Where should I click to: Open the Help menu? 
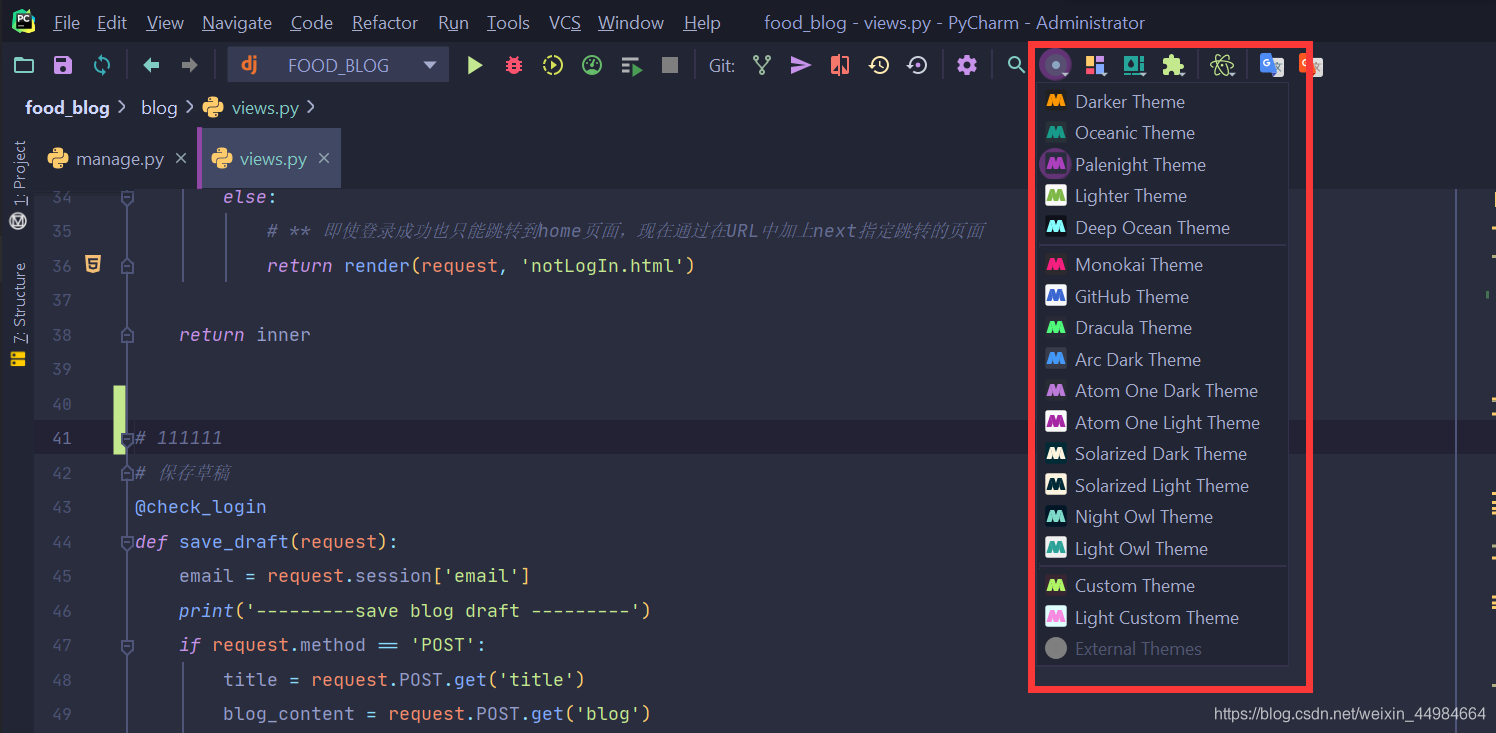[x=702, y=23]
